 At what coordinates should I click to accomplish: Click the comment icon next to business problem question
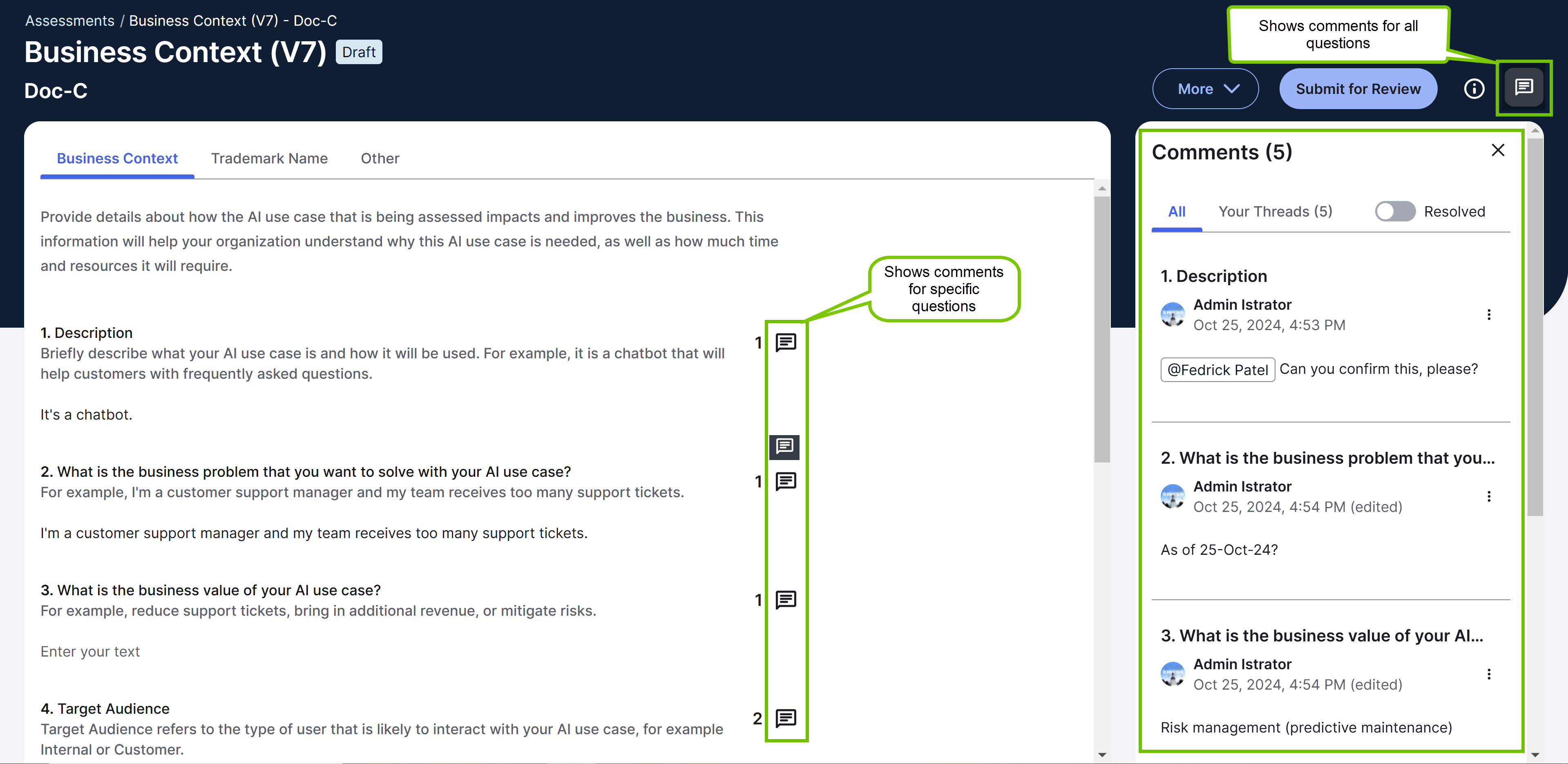(x=783, y=481)
